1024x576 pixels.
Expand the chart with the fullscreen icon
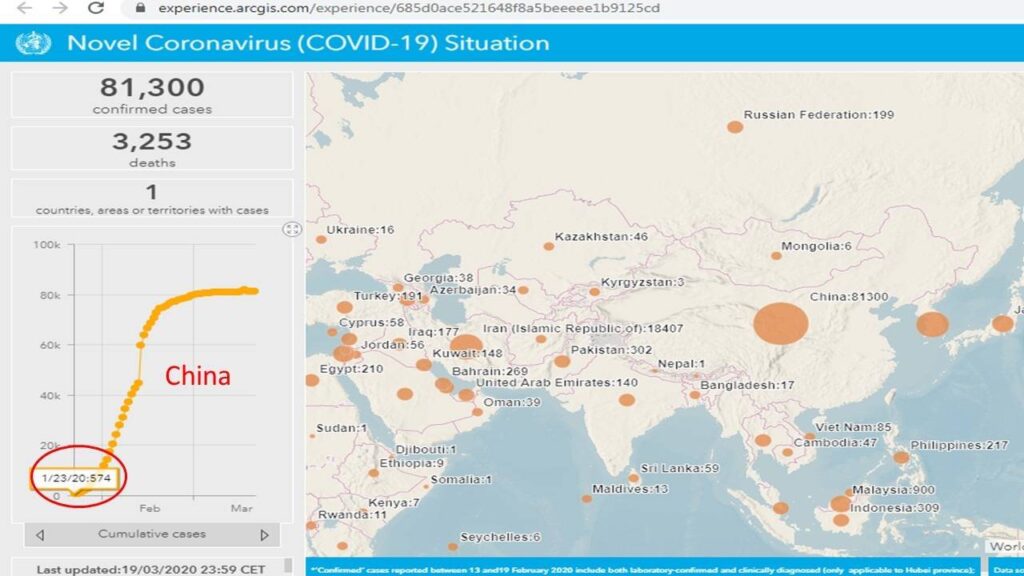pos(292,229)
